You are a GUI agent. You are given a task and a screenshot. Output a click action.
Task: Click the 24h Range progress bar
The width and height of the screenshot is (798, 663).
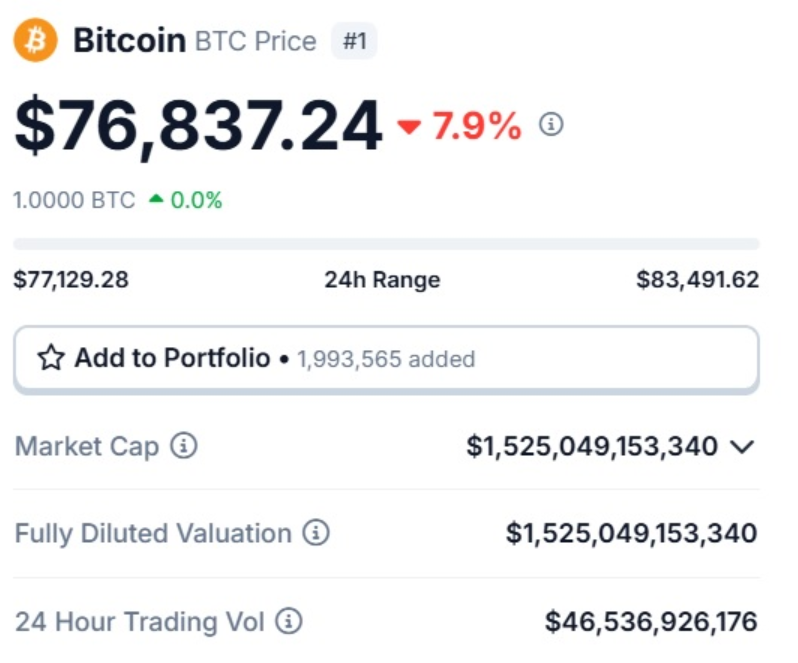click(386, 243)
